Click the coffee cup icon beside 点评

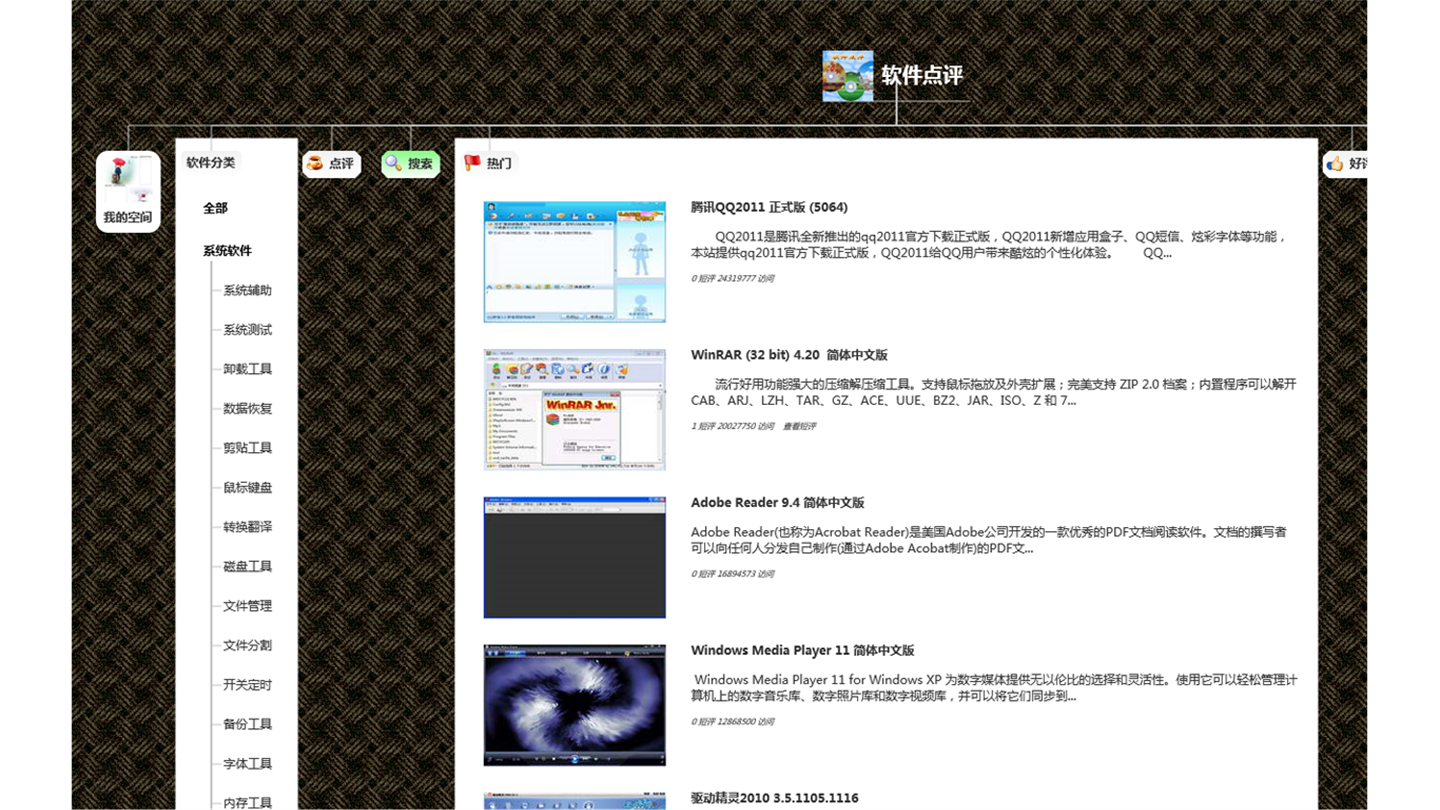[x=315, y=163]
